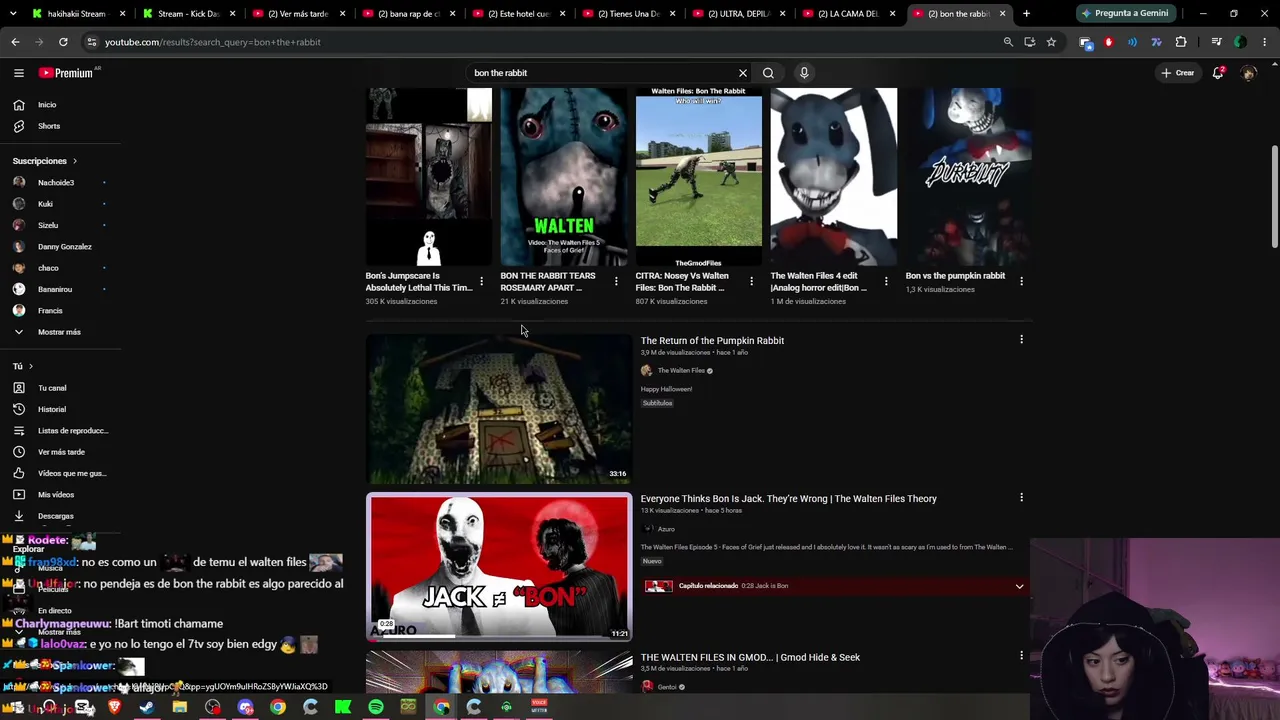The height and width of the screenshot is (720, 1280).
Task: Click the Crear button
Action: click(x=1177, y=73)
